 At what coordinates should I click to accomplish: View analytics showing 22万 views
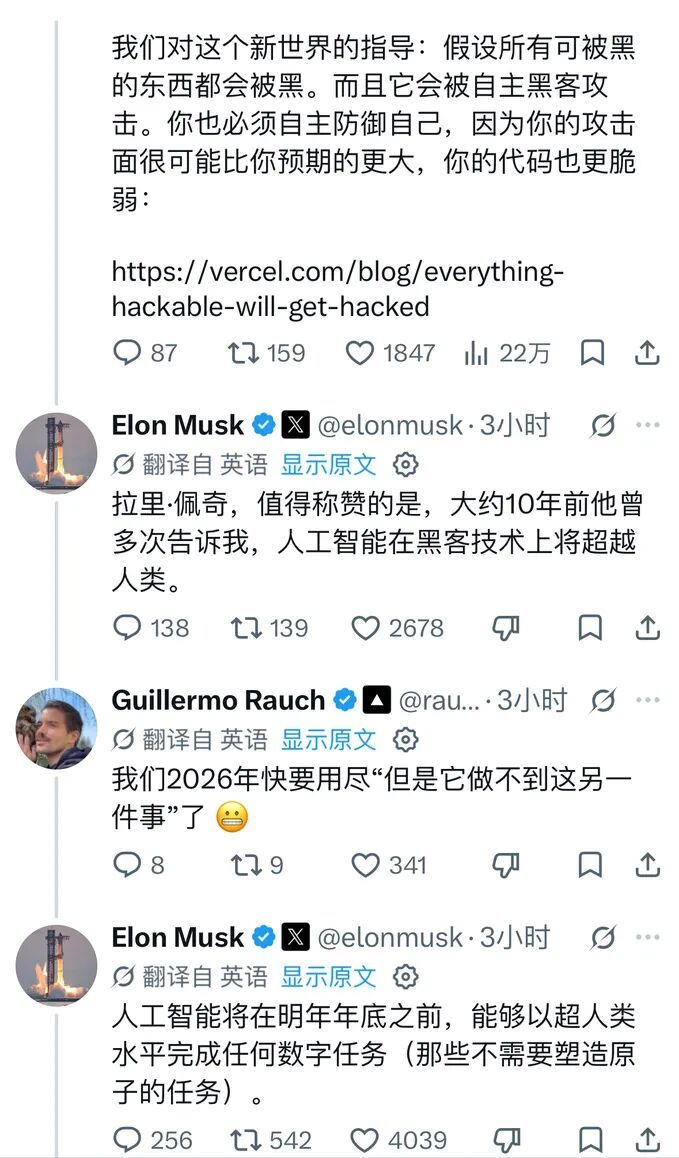507,354
